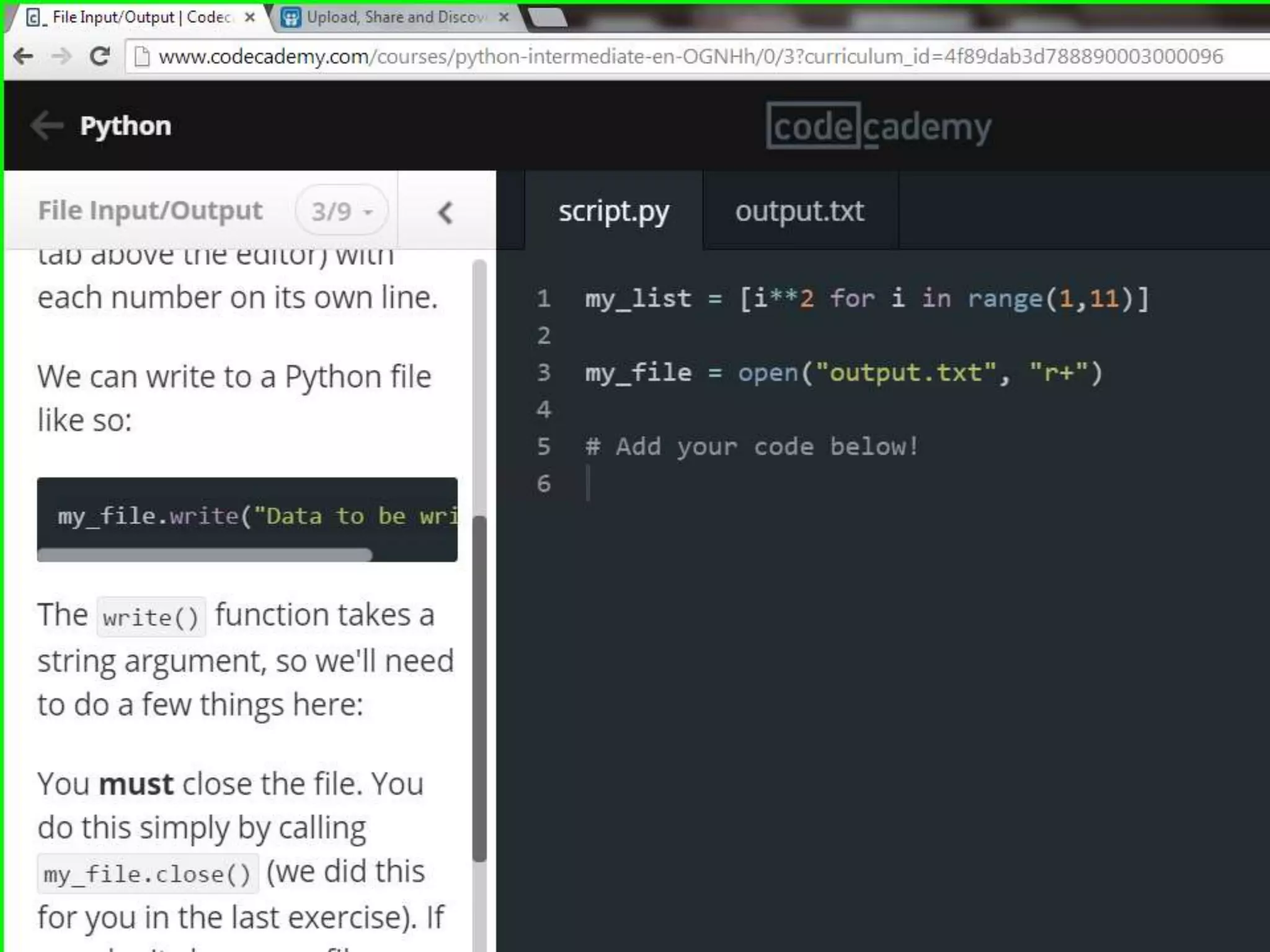1270x952 pixels.
Task: Open the output.txt editor tab
Action: tap(800, 211)
